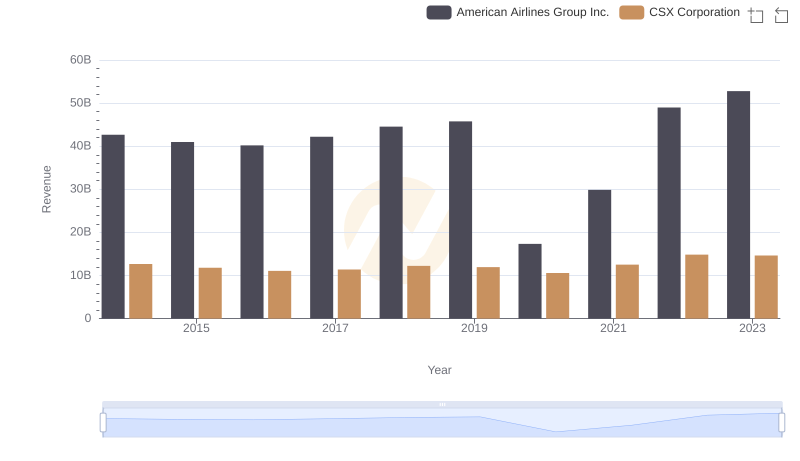This screenshot has height=461, width=800.
Task: Click the American Airlines bar for 2017
Action: [x=321, y=227]
